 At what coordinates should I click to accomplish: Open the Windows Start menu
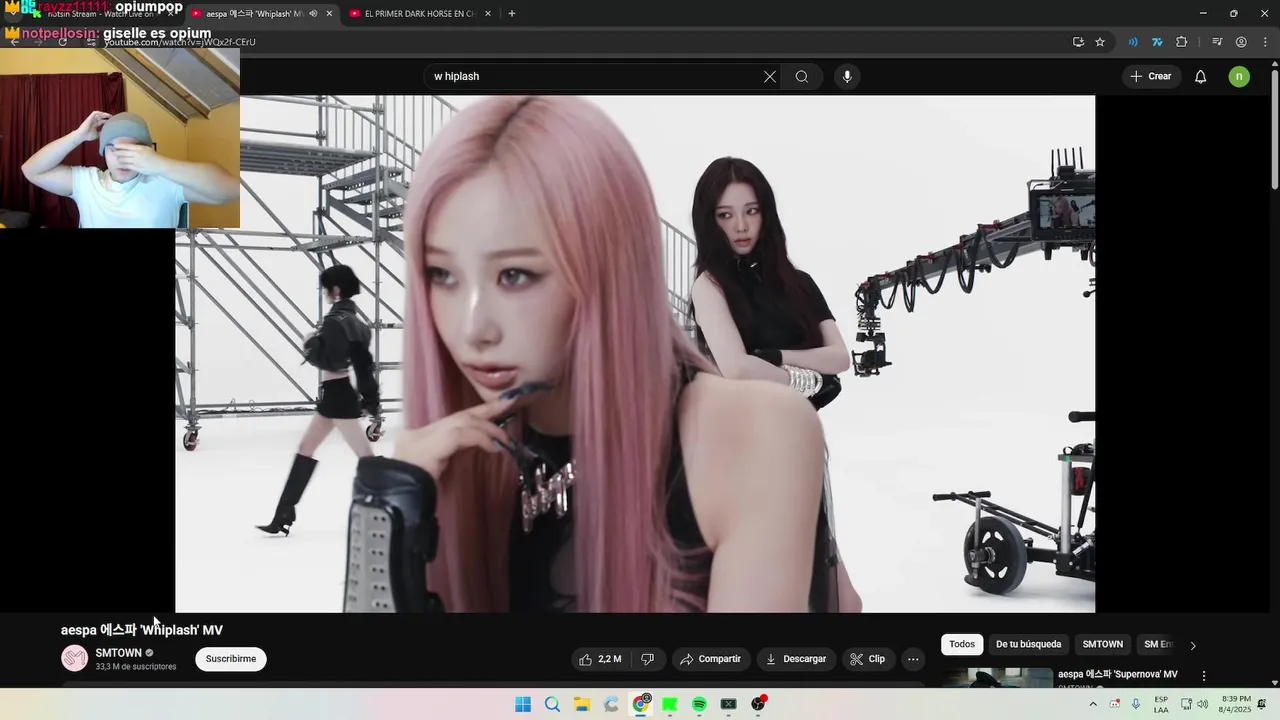(x=523, y=704)
